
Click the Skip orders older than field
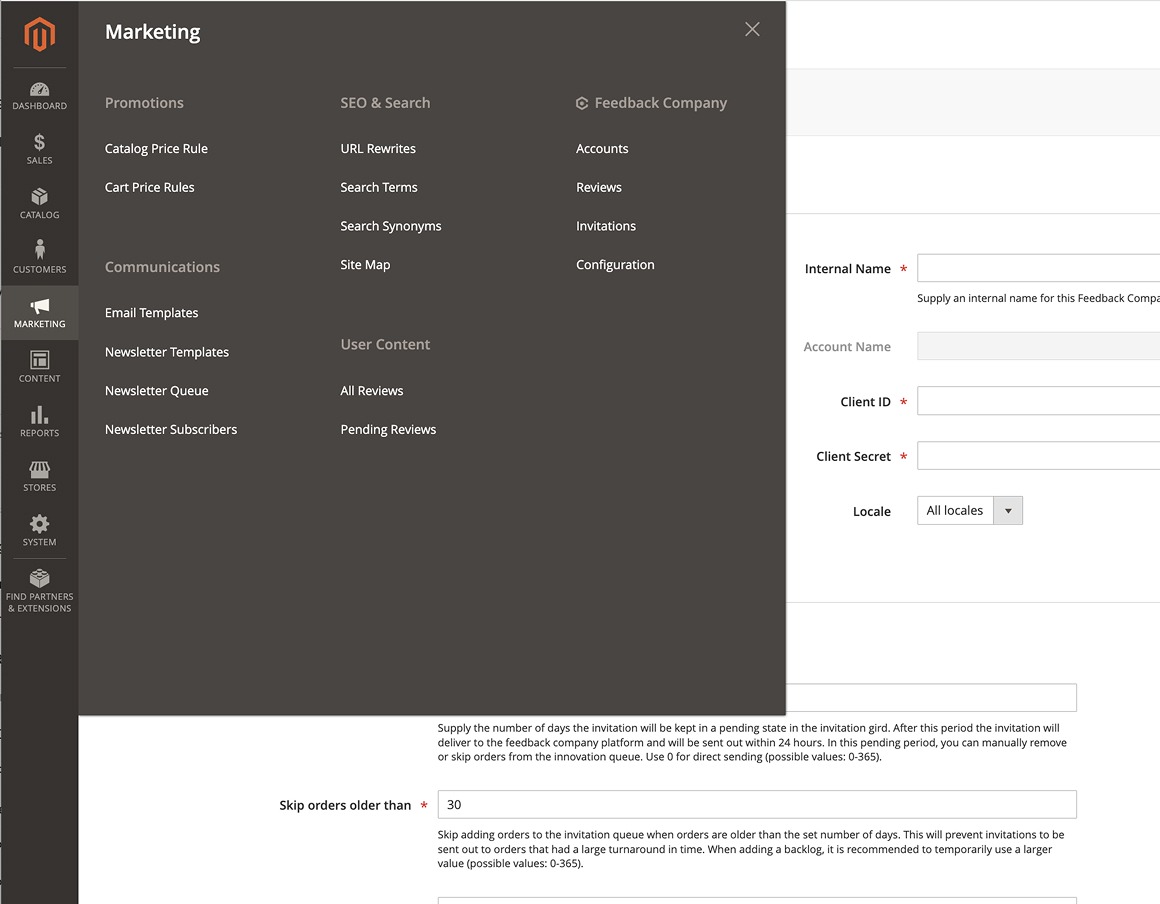(x=757, y=805)
